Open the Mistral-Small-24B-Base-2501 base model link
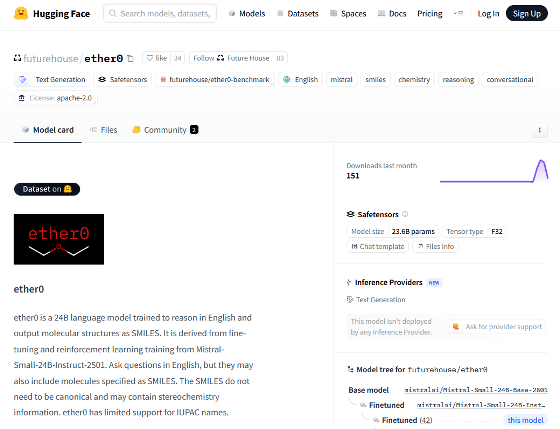 476,390
